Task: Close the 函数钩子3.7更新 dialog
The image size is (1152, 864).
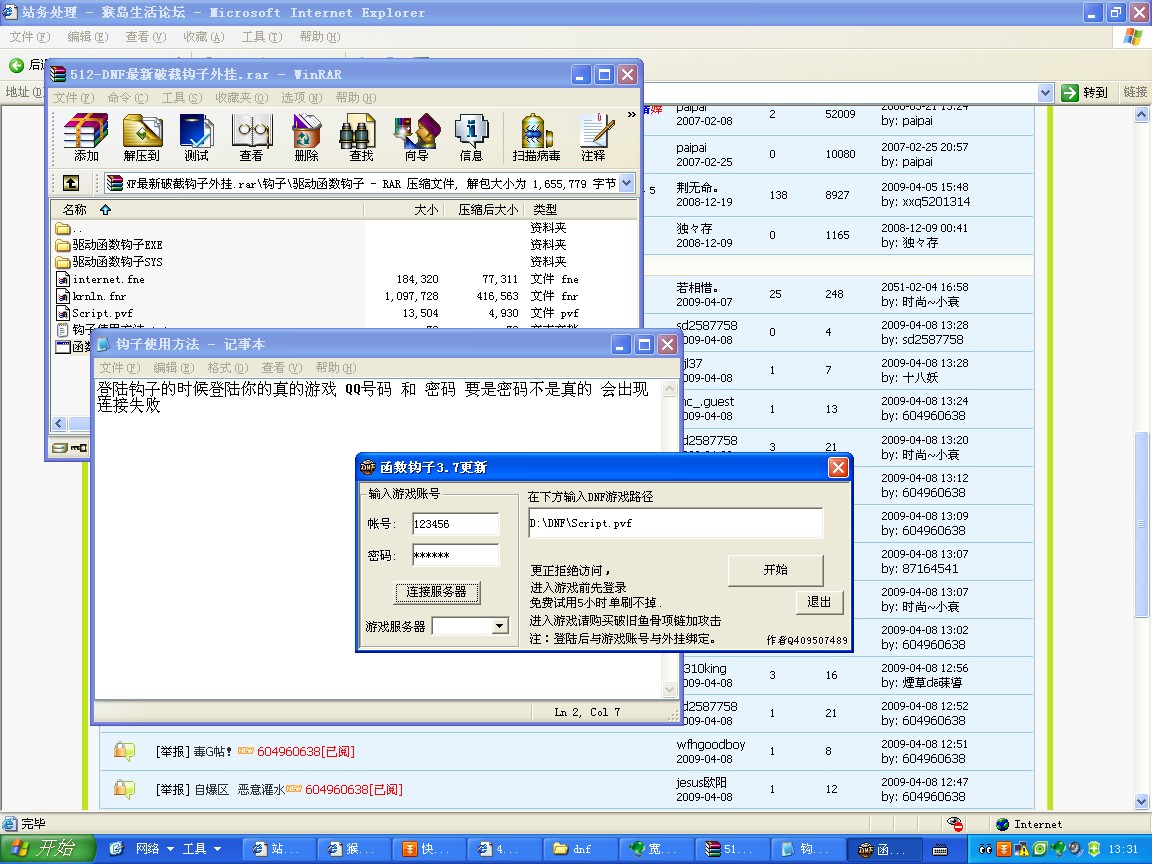Action: 838,467
